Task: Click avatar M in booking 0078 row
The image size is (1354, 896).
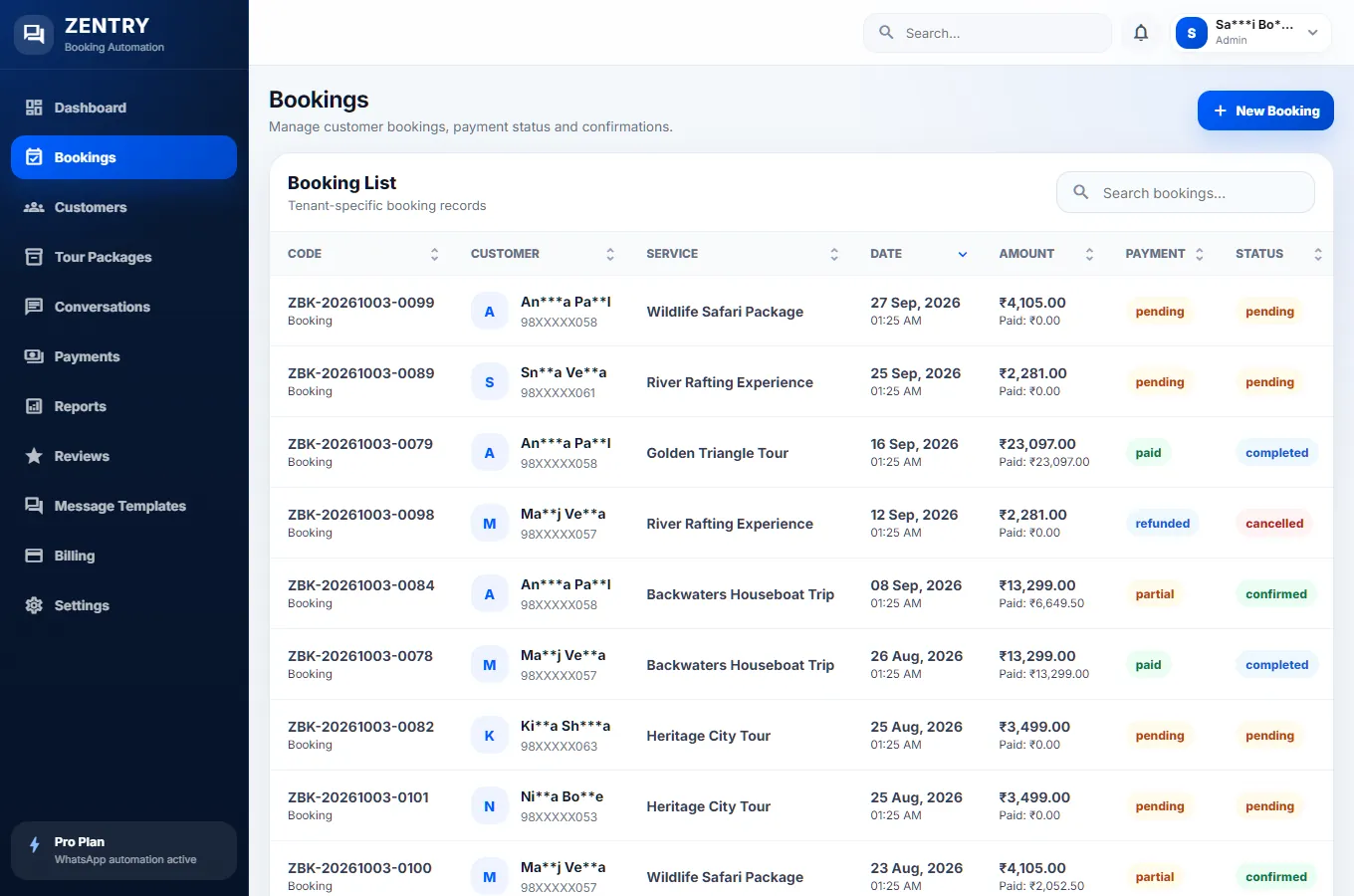Action: (489, 665)
